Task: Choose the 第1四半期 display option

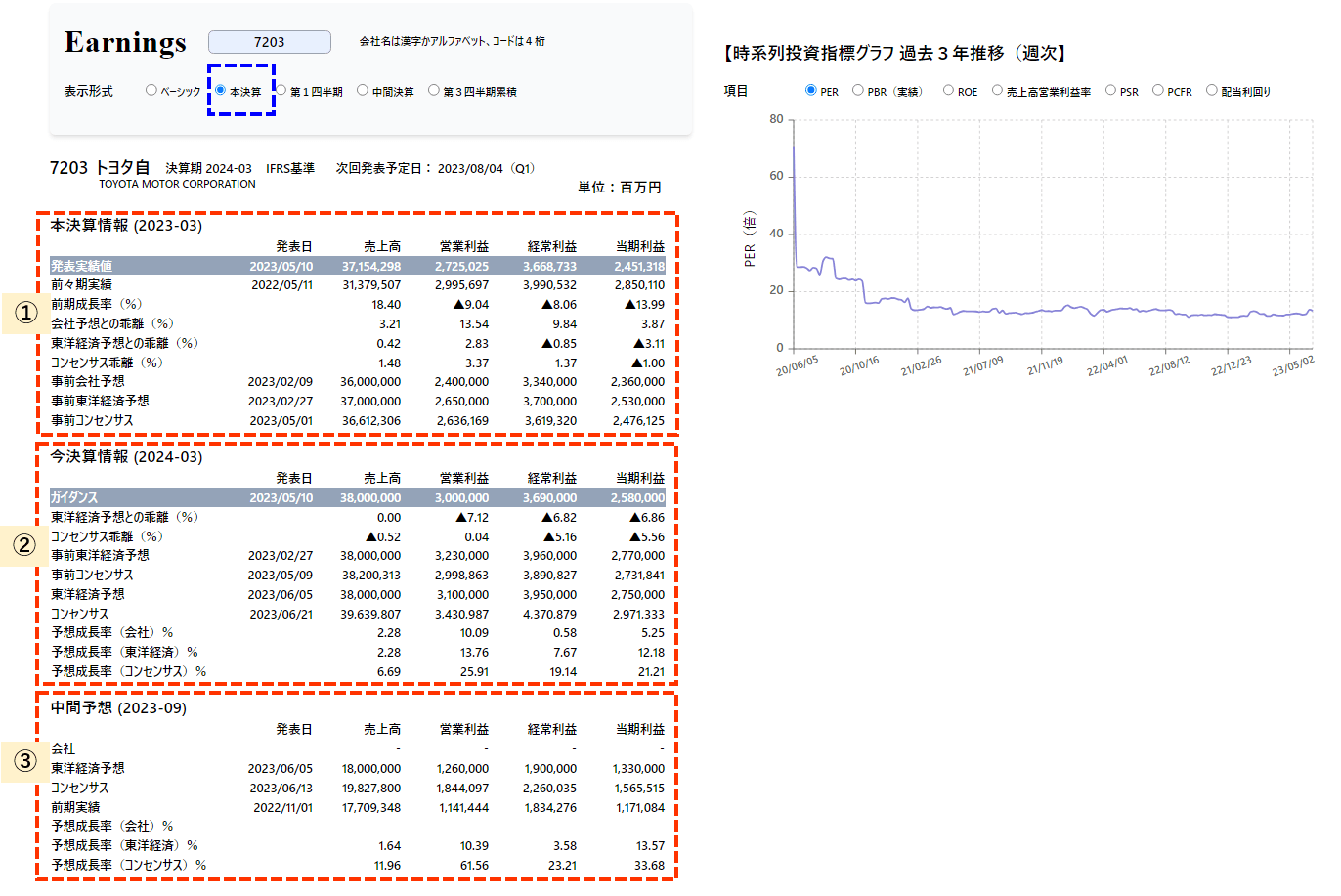Action: coord(281,91)
